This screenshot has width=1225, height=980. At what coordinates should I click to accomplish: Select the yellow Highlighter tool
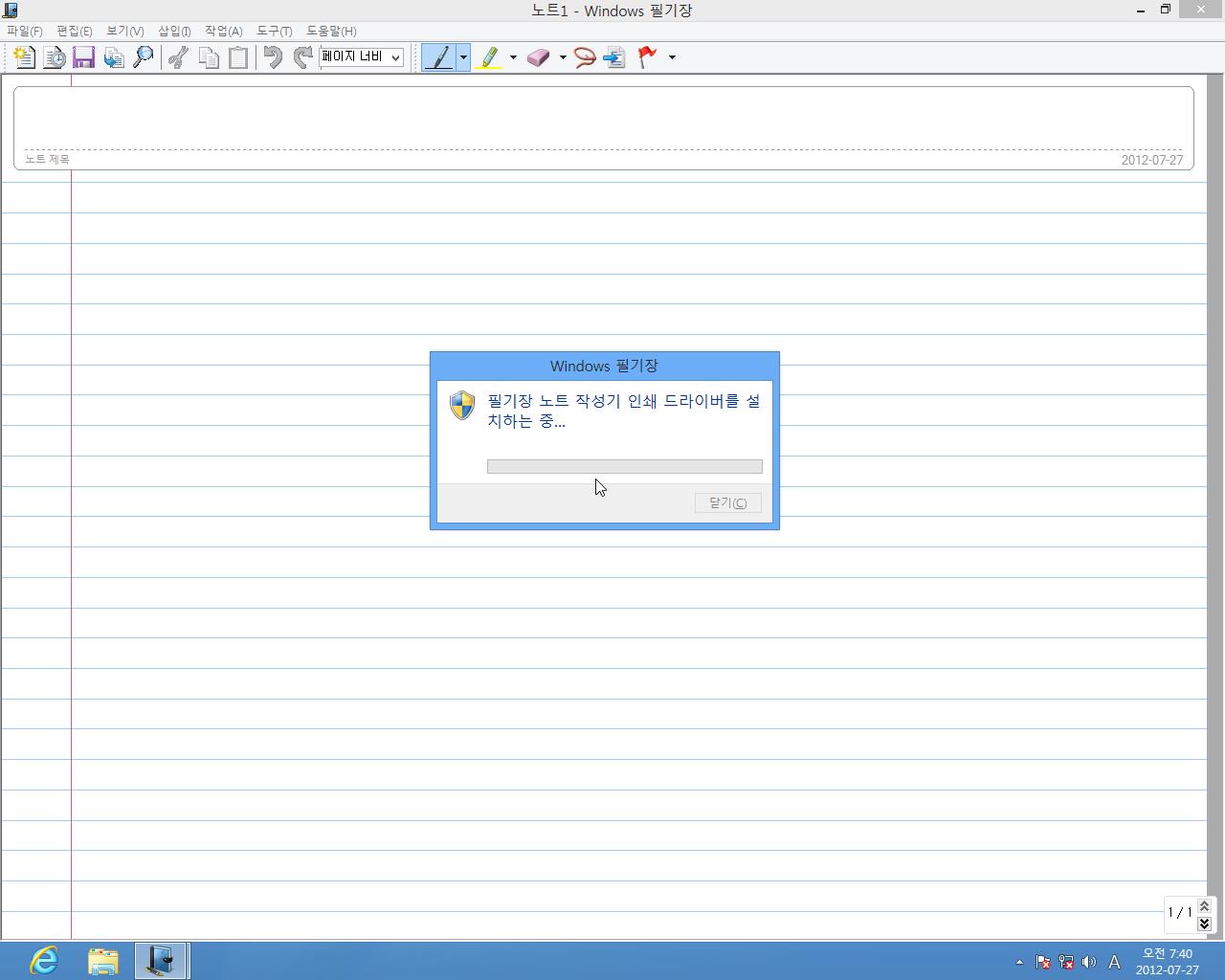pos(489,57)
